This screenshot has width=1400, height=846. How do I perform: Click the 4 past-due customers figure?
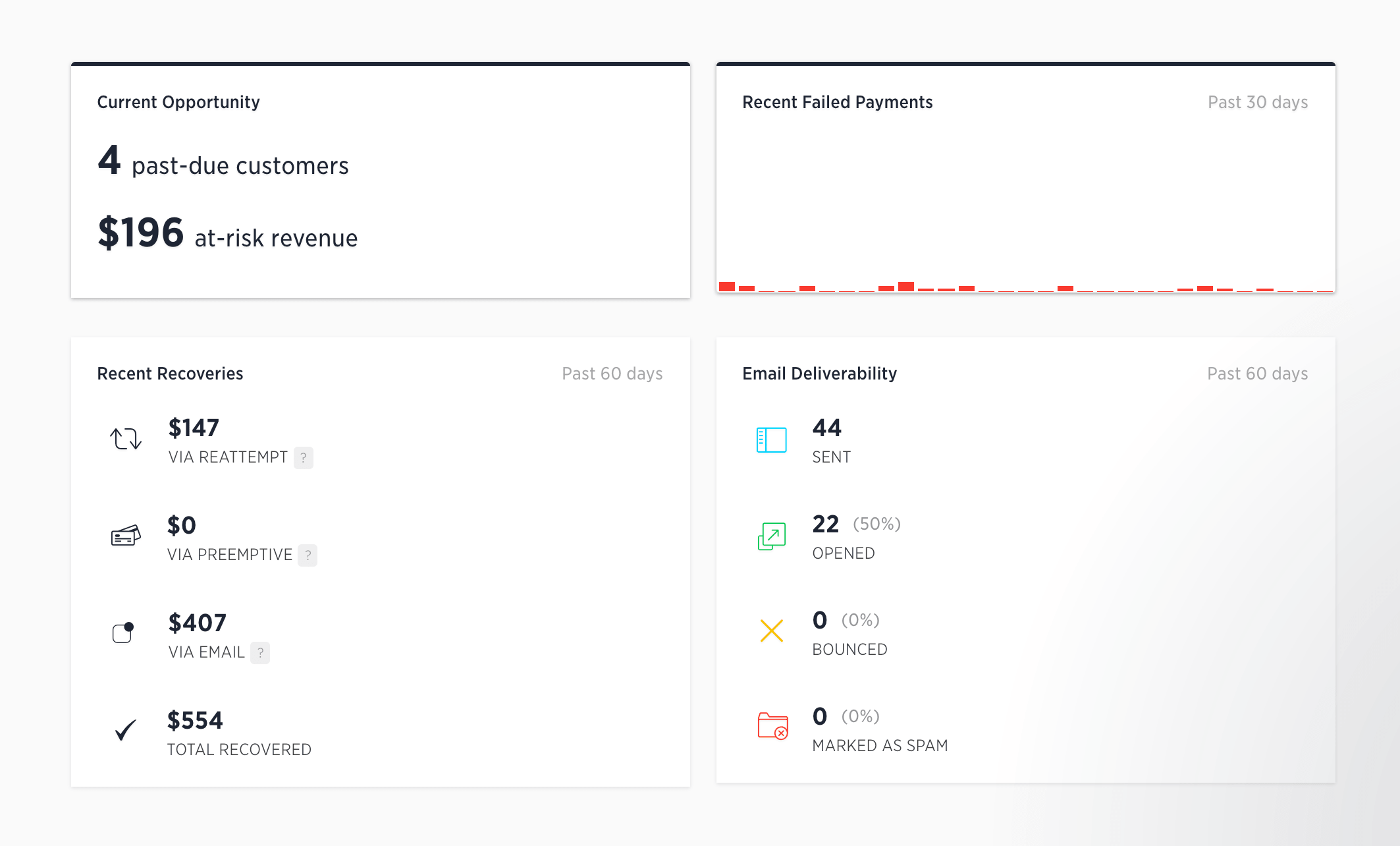click(x=109, y=160)
